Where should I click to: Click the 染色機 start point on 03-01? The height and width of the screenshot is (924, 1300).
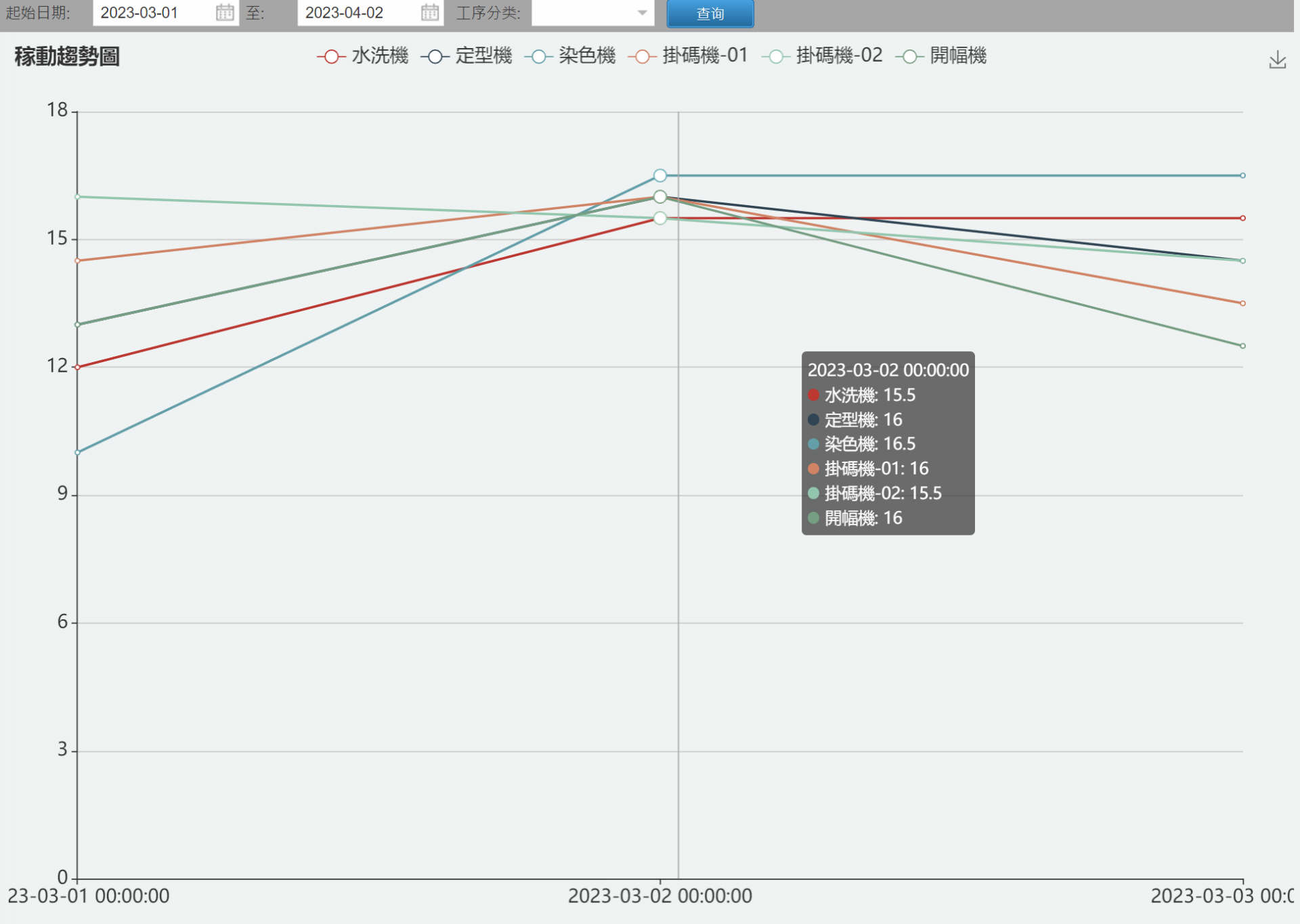pyautogui.click(x=77, y=452)
